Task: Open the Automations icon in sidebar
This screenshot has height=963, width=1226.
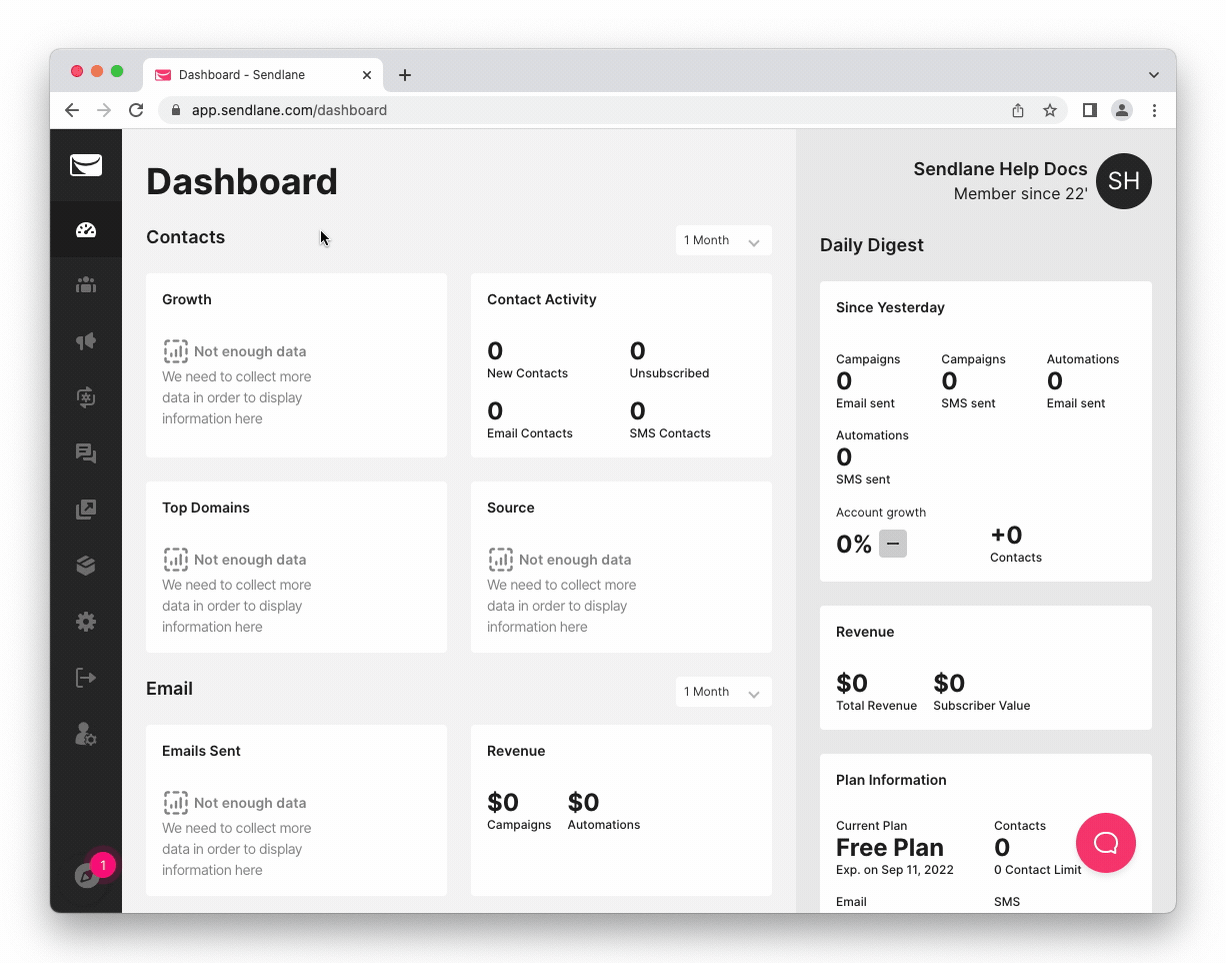Action: point(86,397)
